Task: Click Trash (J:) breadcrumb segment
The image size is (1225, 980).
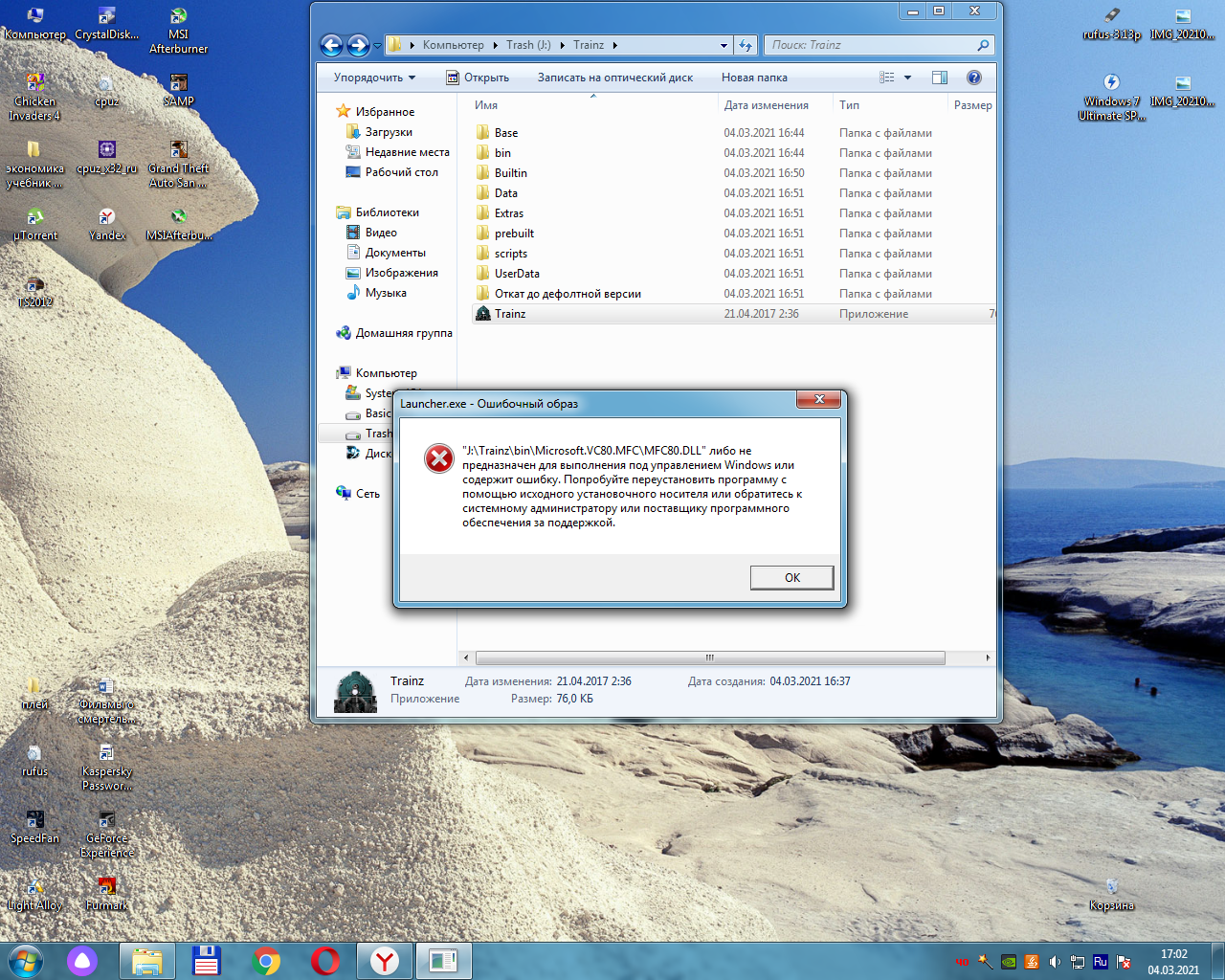Action: (528, 45)
